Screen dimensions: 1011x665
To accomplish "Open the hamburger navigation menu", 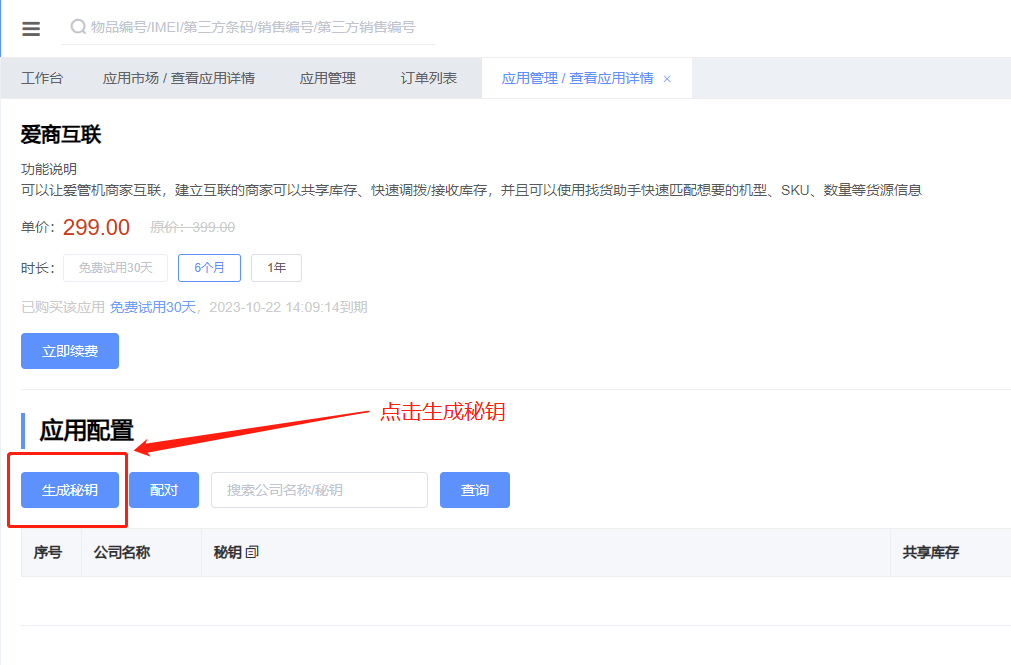I will 31,29.
